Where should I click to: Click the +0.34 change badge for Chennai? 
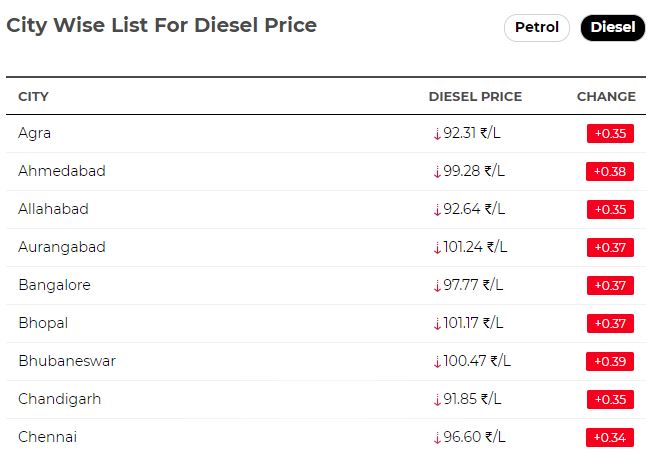point(609,438)
